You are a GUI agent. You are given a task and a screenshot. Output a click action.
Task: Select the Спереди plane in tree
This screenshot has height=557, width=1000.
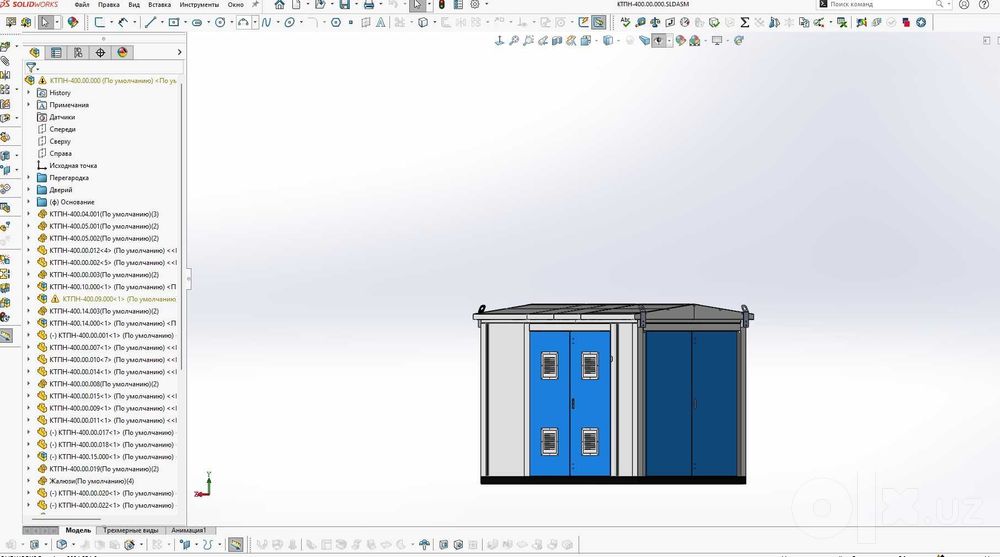tap(62, 130)
